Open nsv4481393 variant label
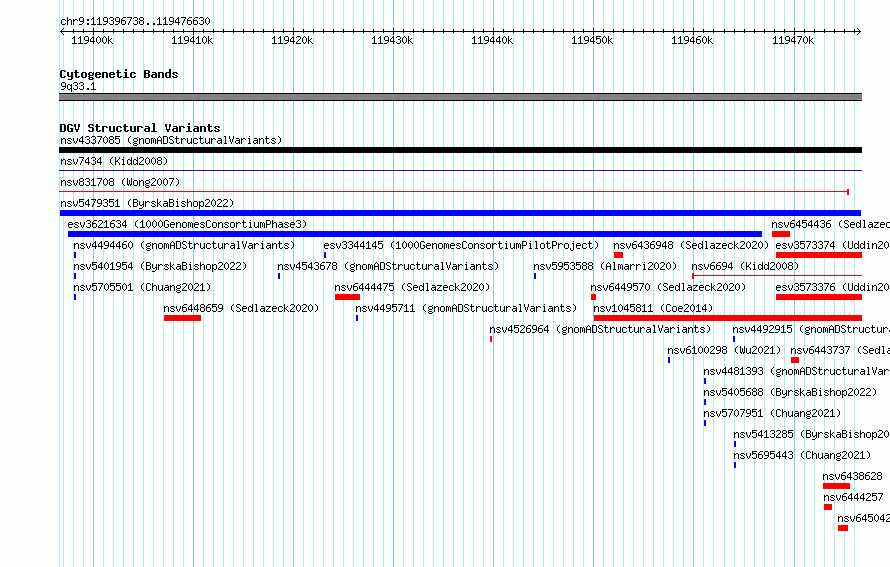 (x=796, y=371)
